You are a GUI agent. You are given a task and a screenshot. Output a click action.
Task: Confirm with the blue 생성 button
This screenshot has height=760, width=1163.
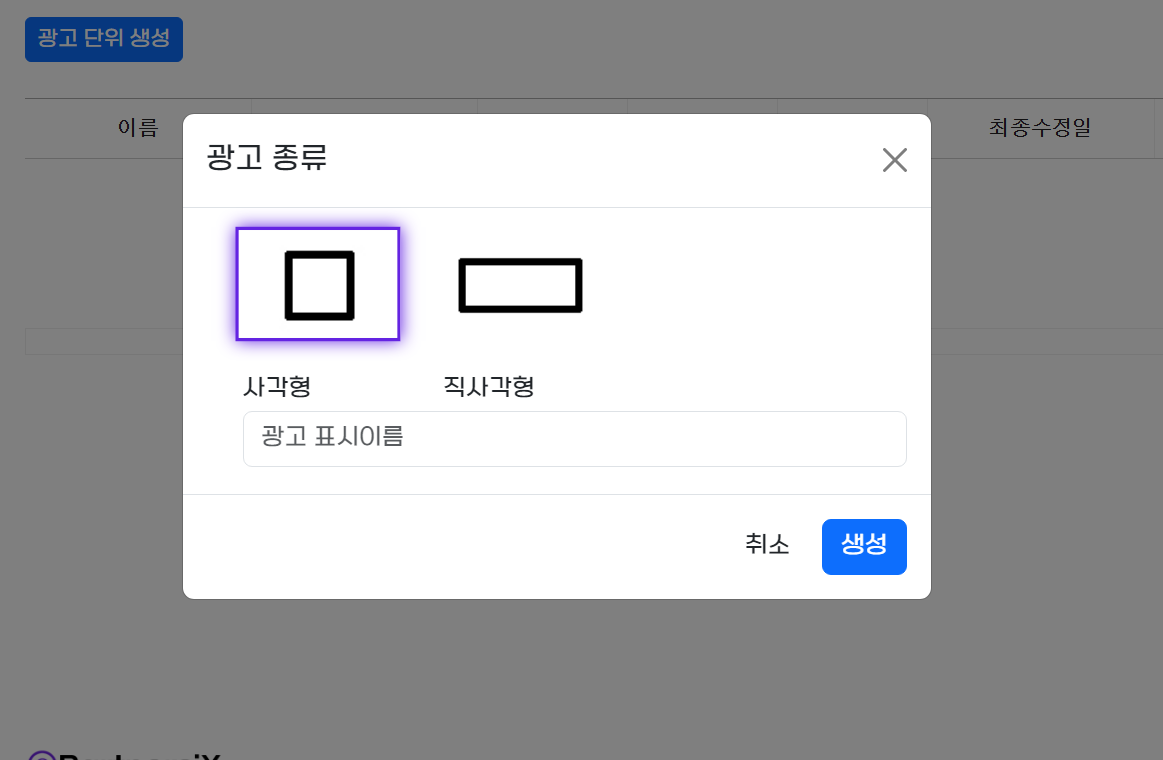(864, 546)
